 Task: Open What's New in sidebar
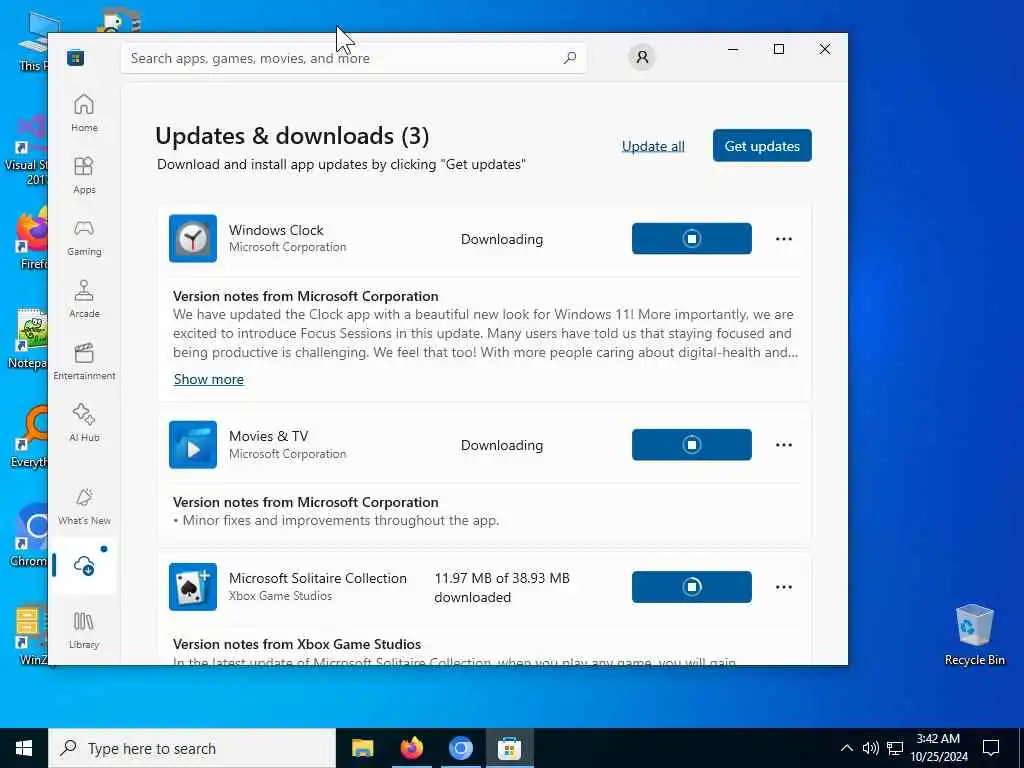click(84, 507)
